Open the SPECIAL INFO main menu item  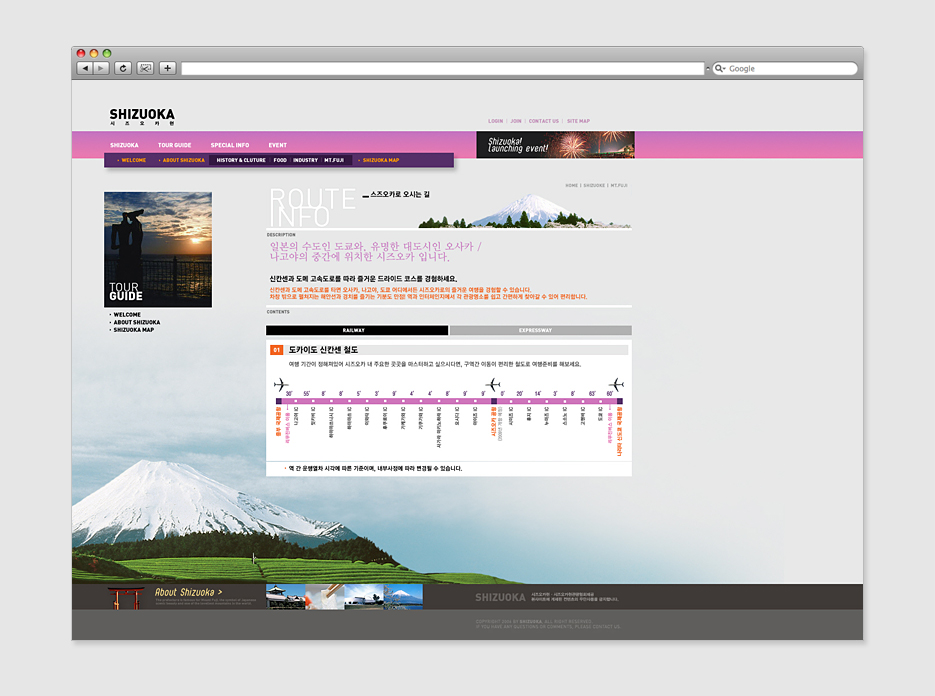pos(230,145)
